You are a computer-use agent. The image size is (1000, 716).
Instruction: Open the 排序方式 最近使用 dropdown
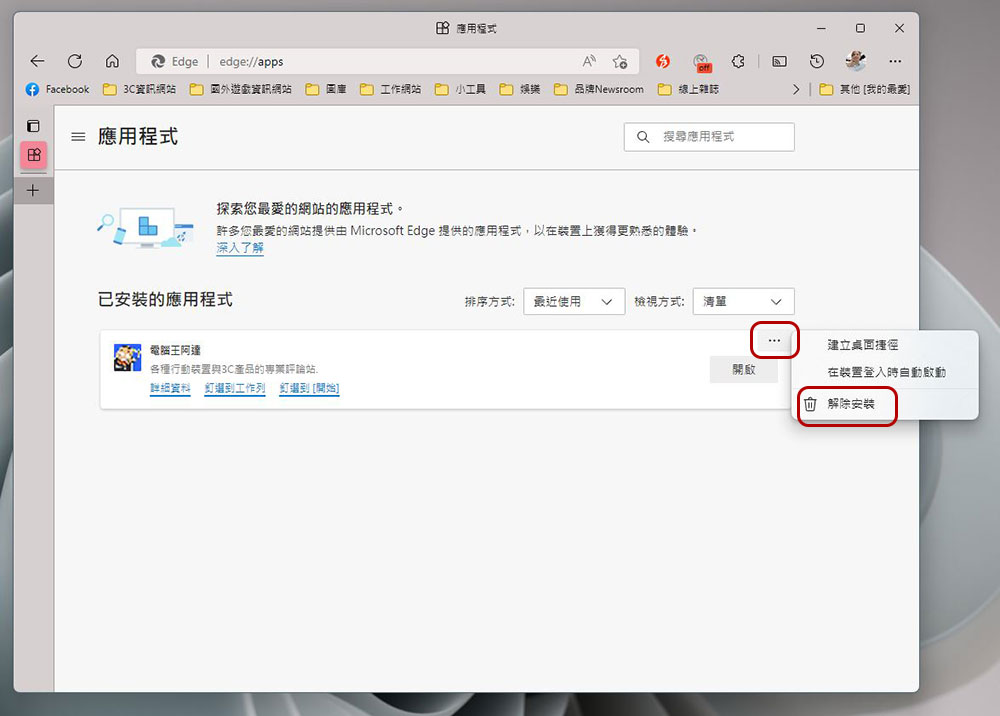(574, 301)
